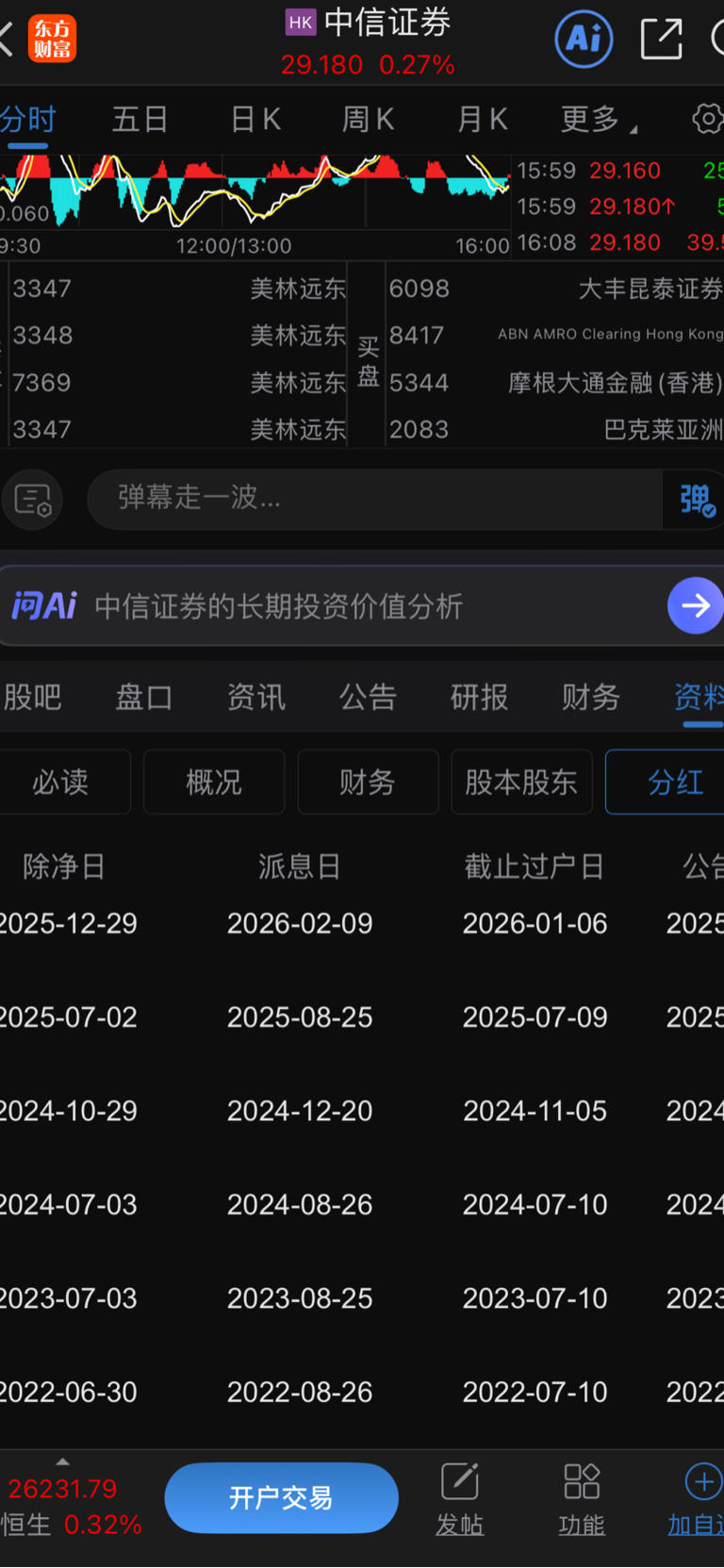Select record date 2026-01-06
This screenshot has height=1568, width=724.
[x=535, y=923]
